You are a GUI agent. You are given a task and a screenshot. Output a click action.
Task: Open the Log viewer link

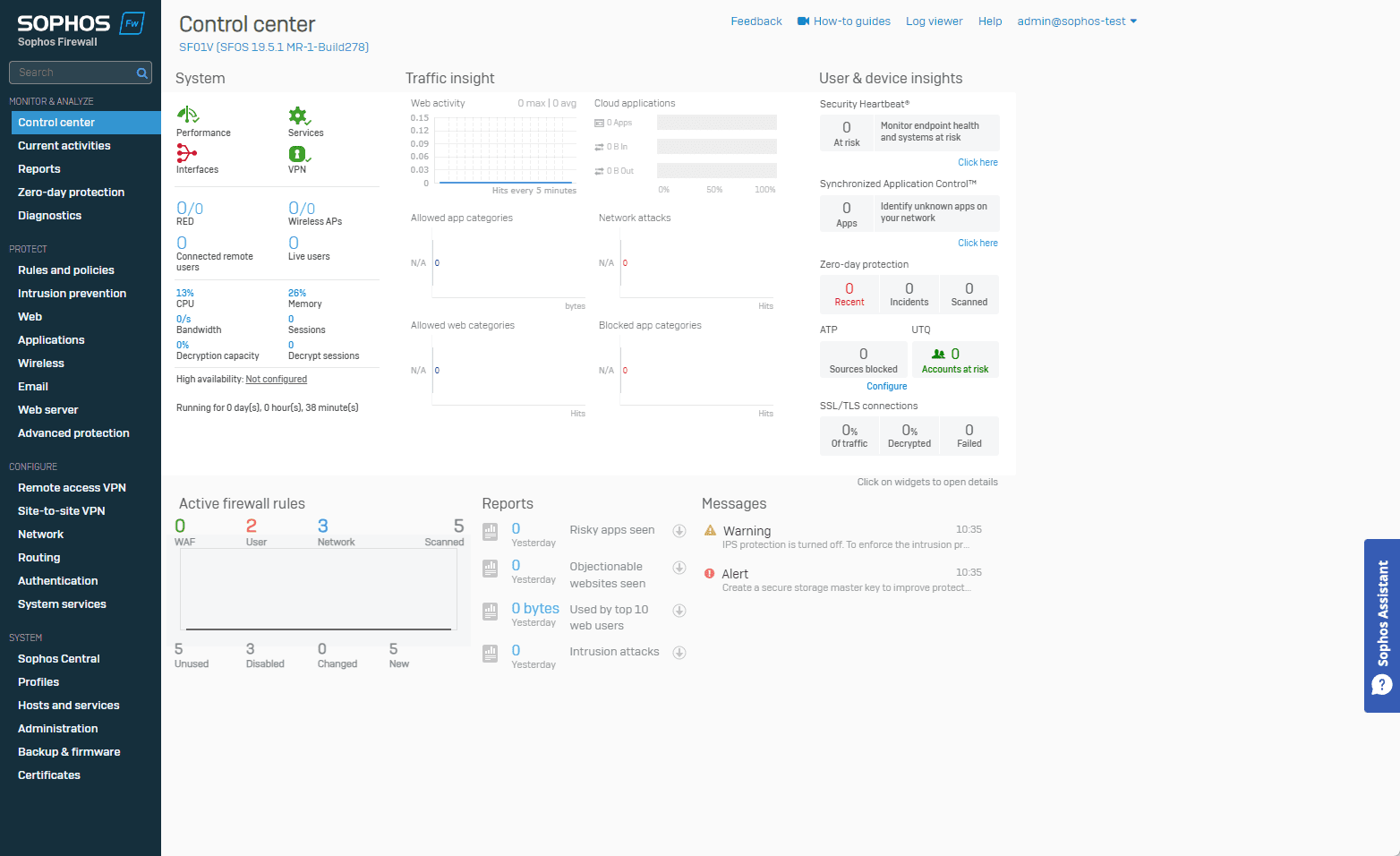pos(935,21)
